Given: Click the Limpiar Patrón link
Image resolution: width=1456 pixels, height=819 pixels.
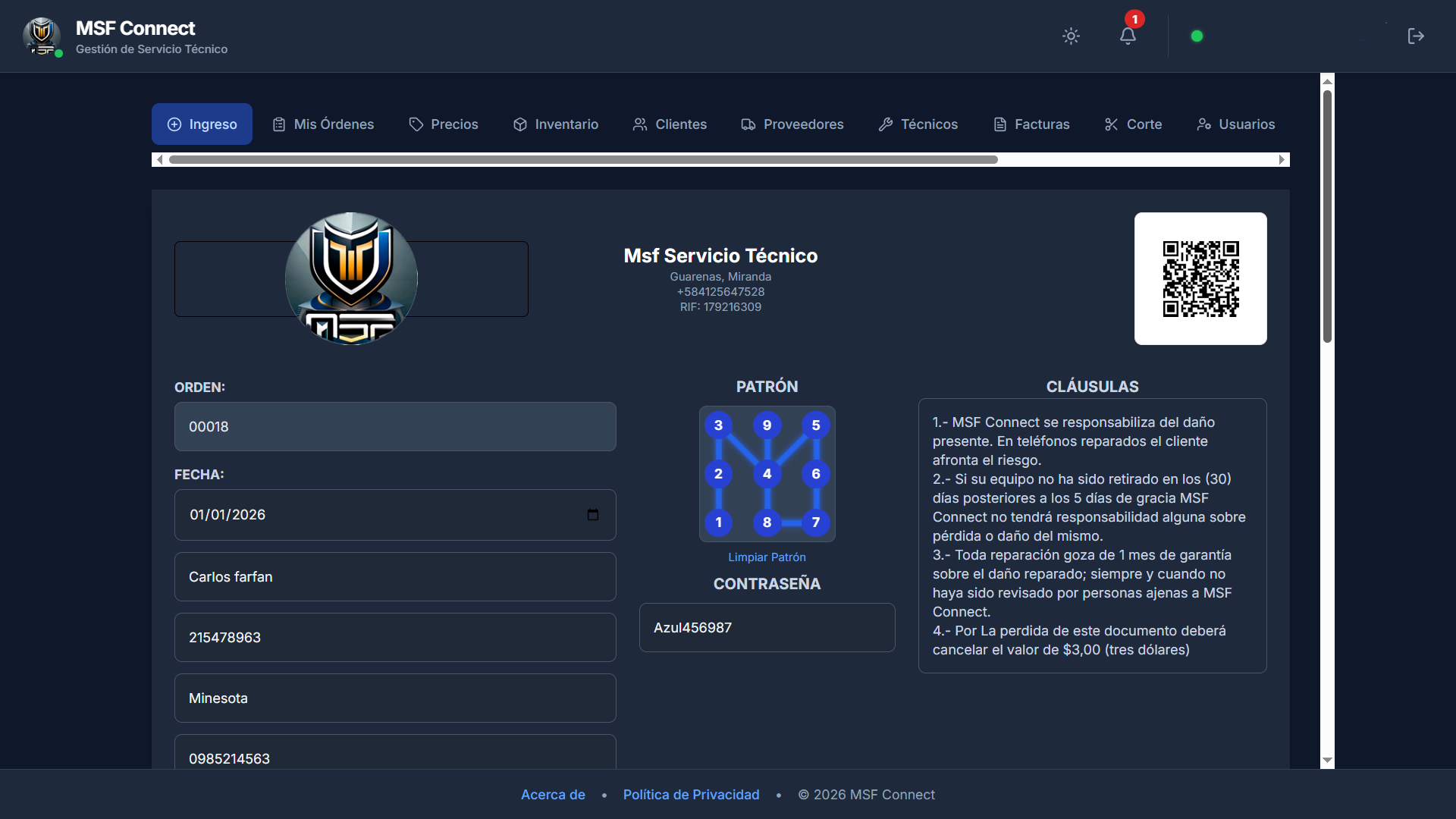Looking at the screenshot, I should 767,557.
